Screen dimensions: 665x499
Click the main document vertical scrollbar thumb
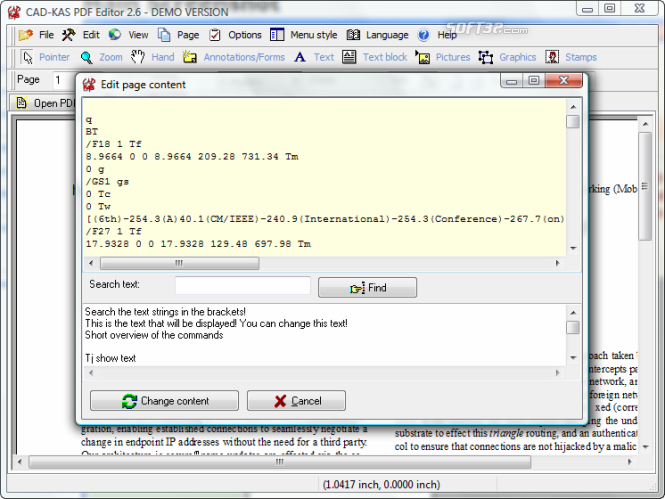point(645,186)
